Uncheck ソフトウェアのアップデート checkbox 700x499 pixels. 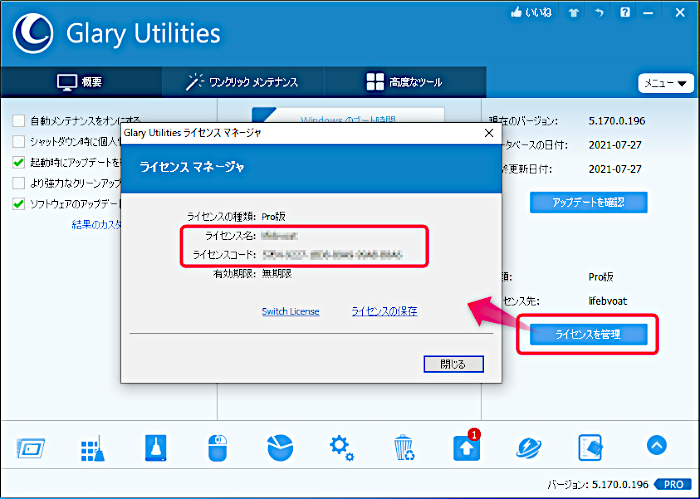pos(18,204)
